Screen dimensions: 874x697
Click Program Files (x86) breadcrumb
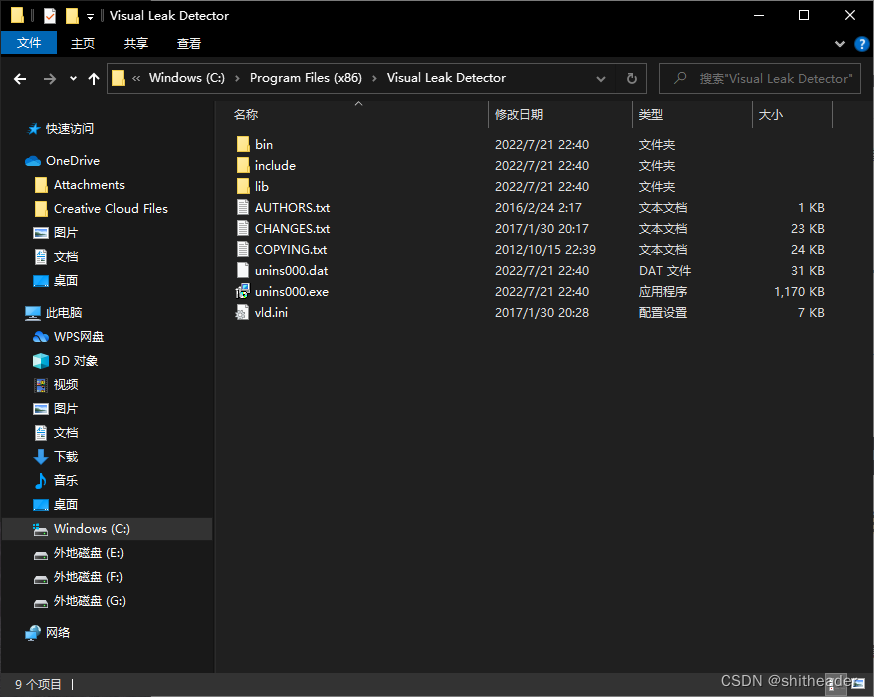(x=305, y=78)
